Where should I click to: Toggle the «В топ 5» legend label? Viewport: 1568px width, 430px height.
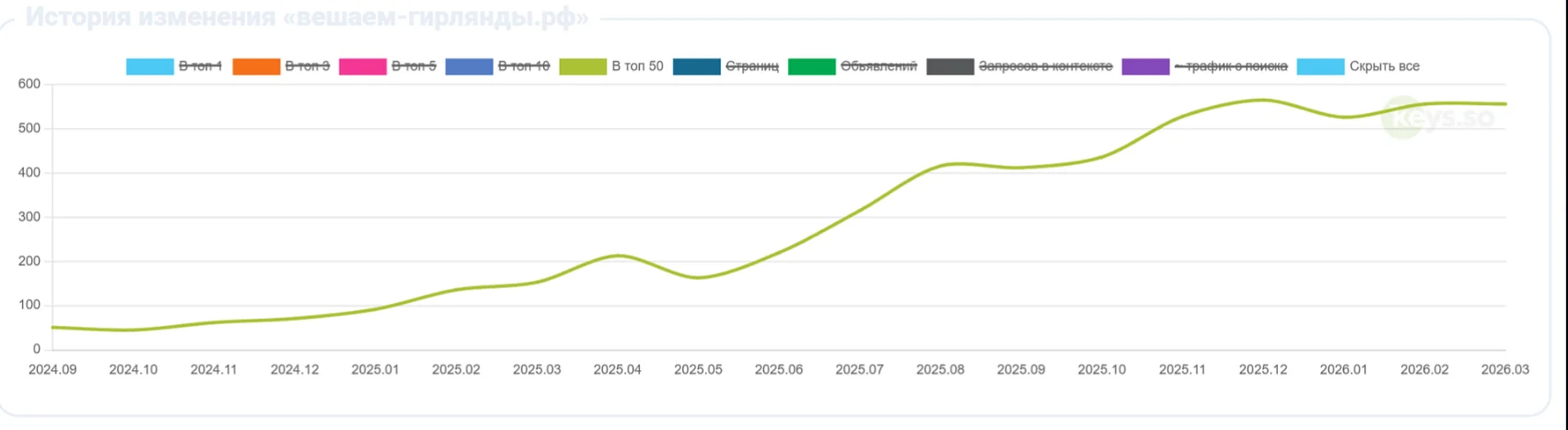413,66
